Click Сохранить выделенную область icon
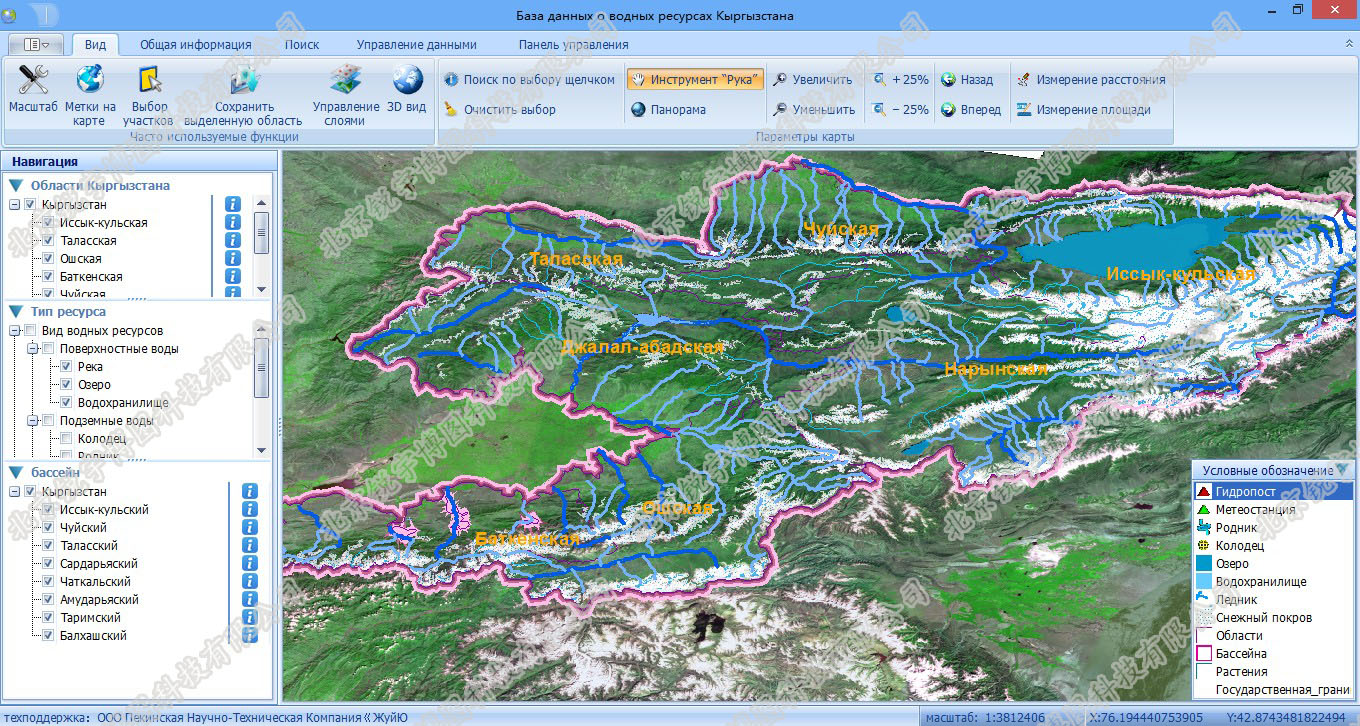 coord(244,81)
